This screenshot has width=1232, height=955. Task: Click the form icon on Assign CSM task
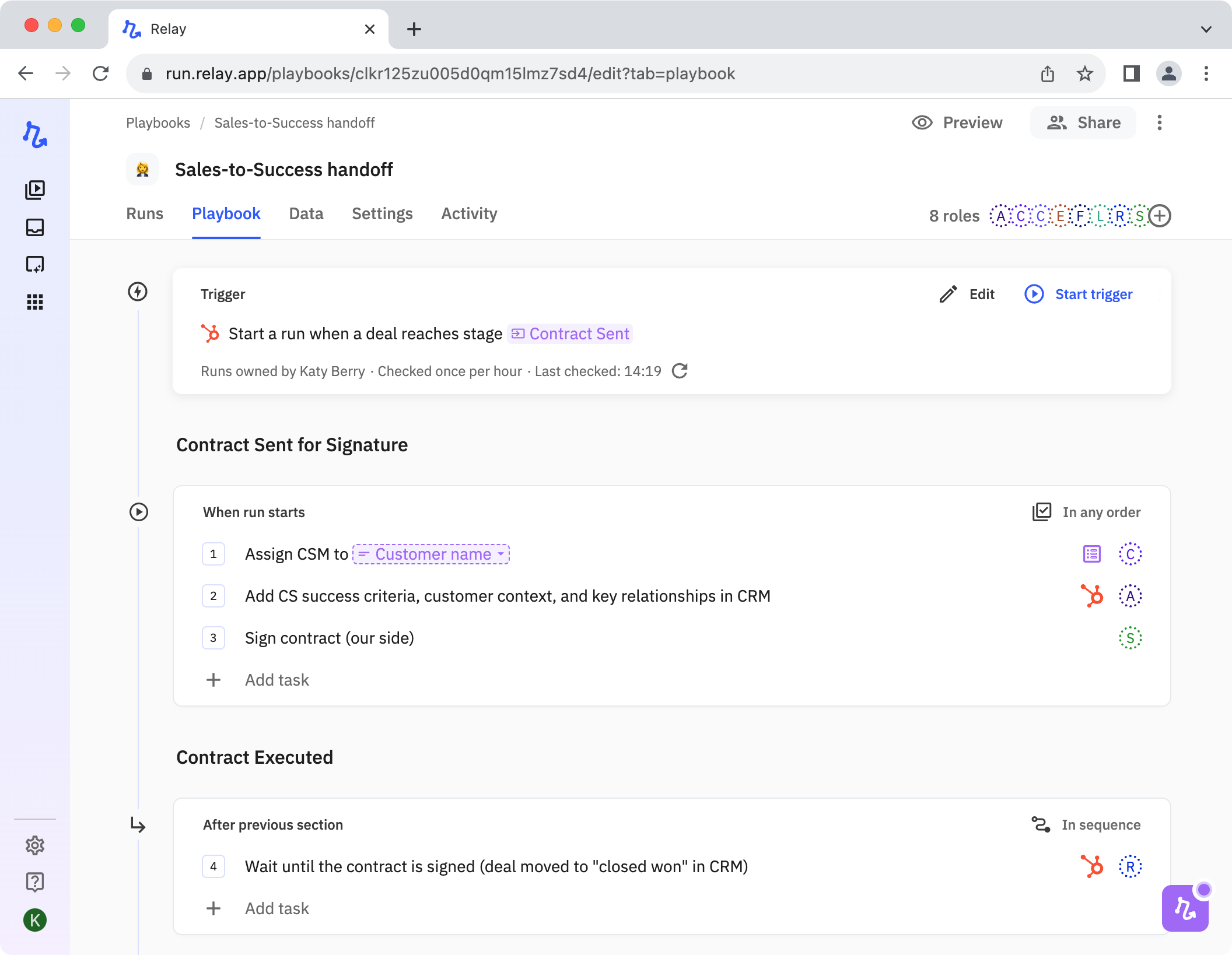(1091, 554)
